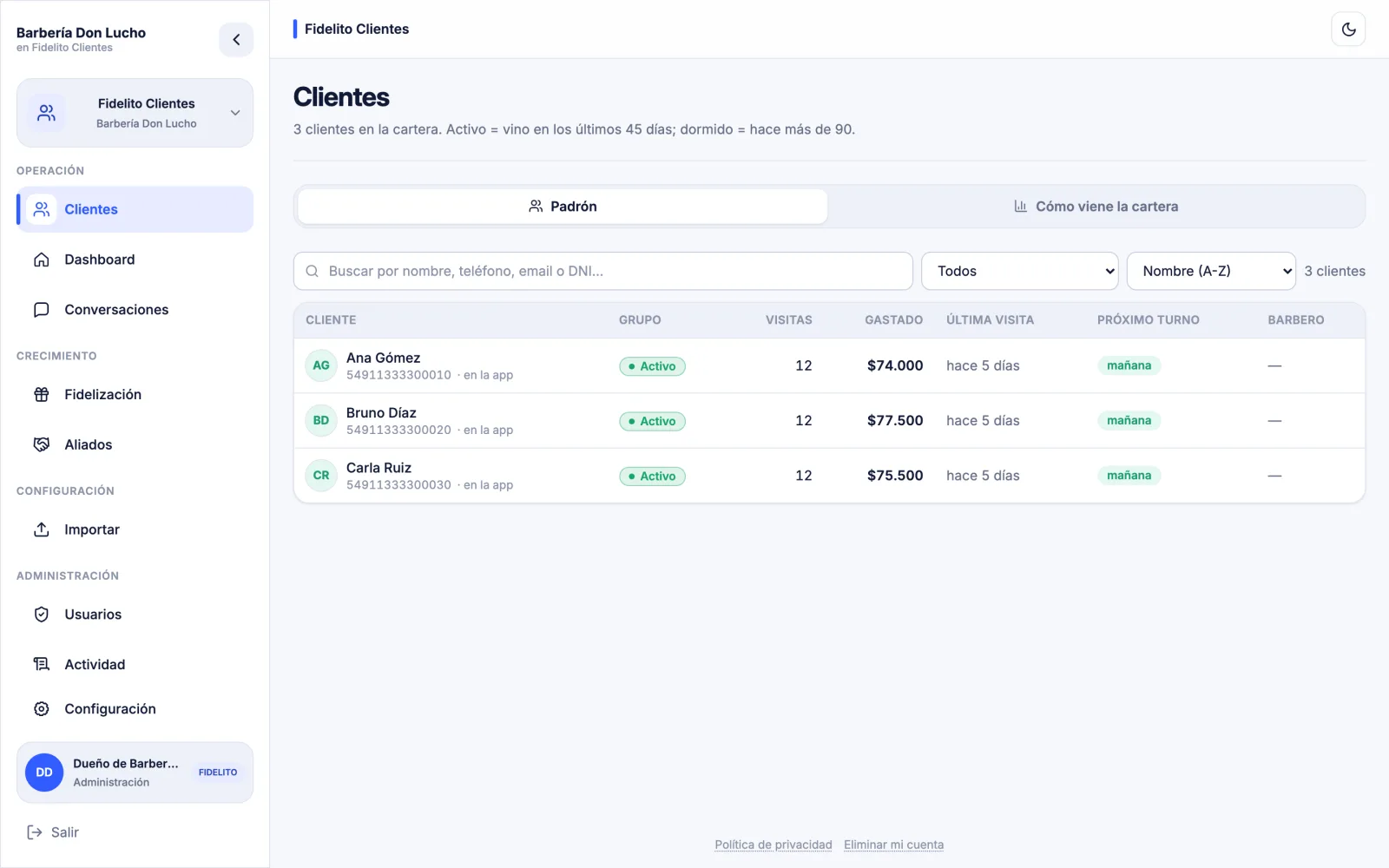
Task: Open Conversaciones from the sidebar
Action: tap(135, 310)
